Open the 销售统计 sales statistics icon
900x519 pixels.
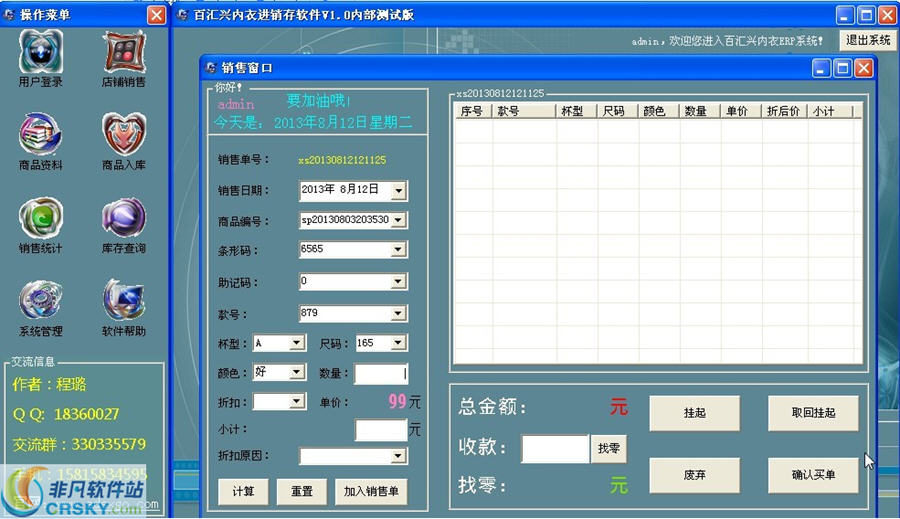tap(41, 219)
